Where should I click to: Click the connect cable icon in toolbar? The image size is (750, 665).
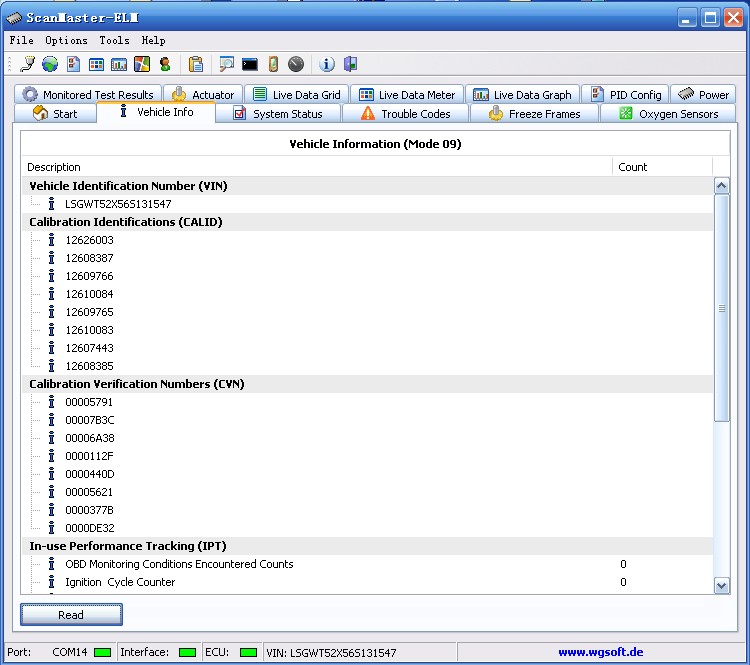[27, 64]
